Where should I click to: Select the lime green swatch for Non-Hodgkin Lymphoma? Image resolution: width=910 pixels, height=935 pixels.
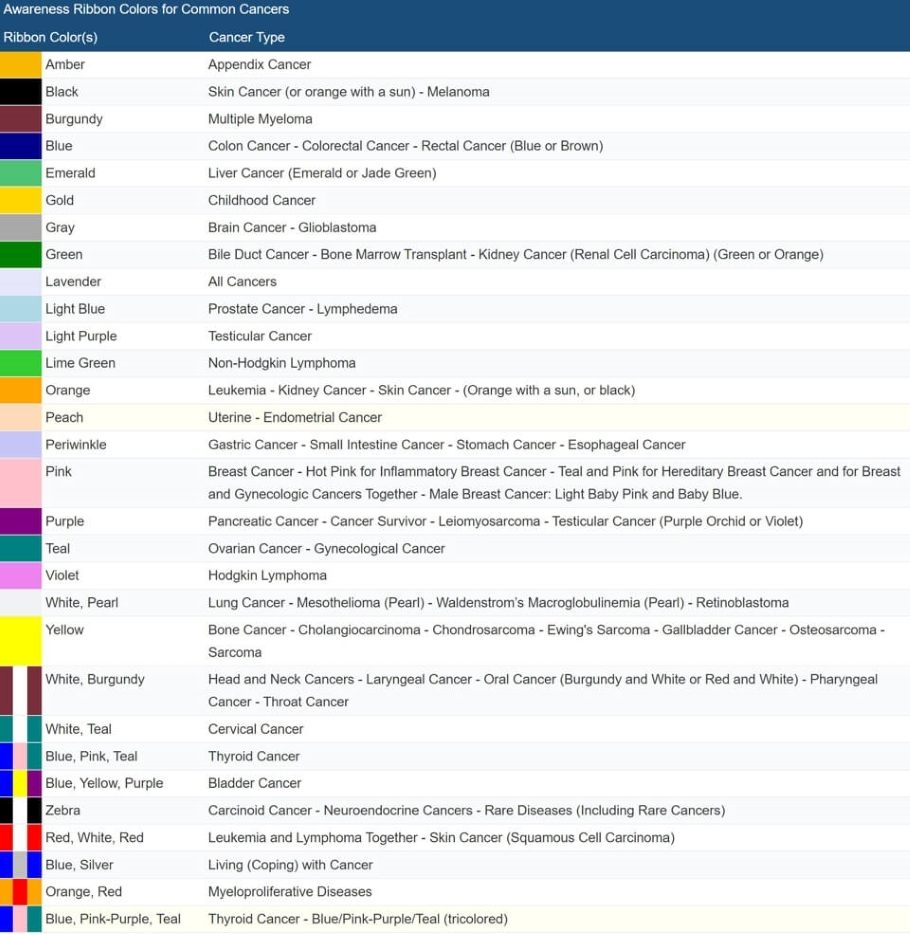point(22,363)
